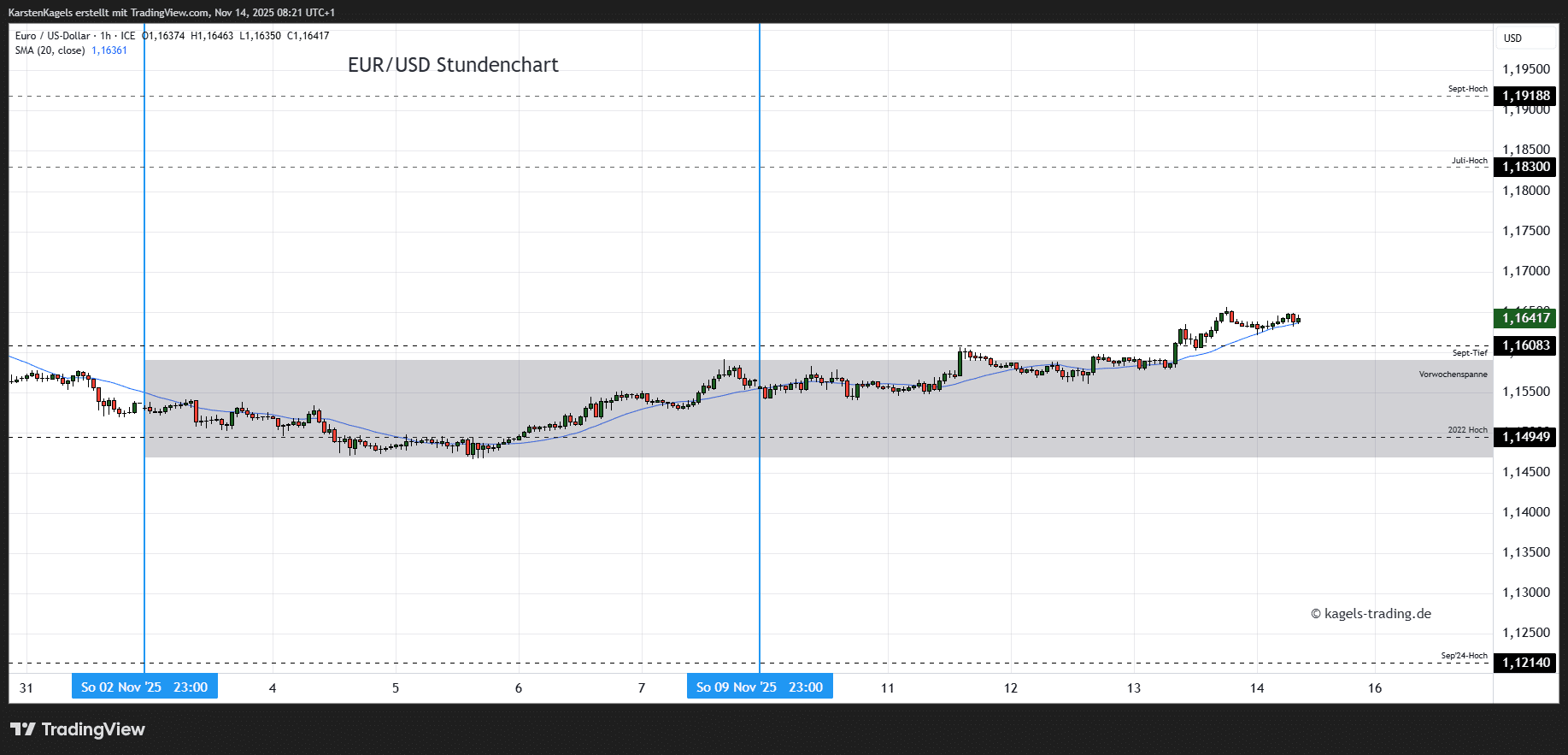Click the So 09 Nov '25 23:00 date label
Viewport: 1568px width, 755px height.
(x=760, y=687)
